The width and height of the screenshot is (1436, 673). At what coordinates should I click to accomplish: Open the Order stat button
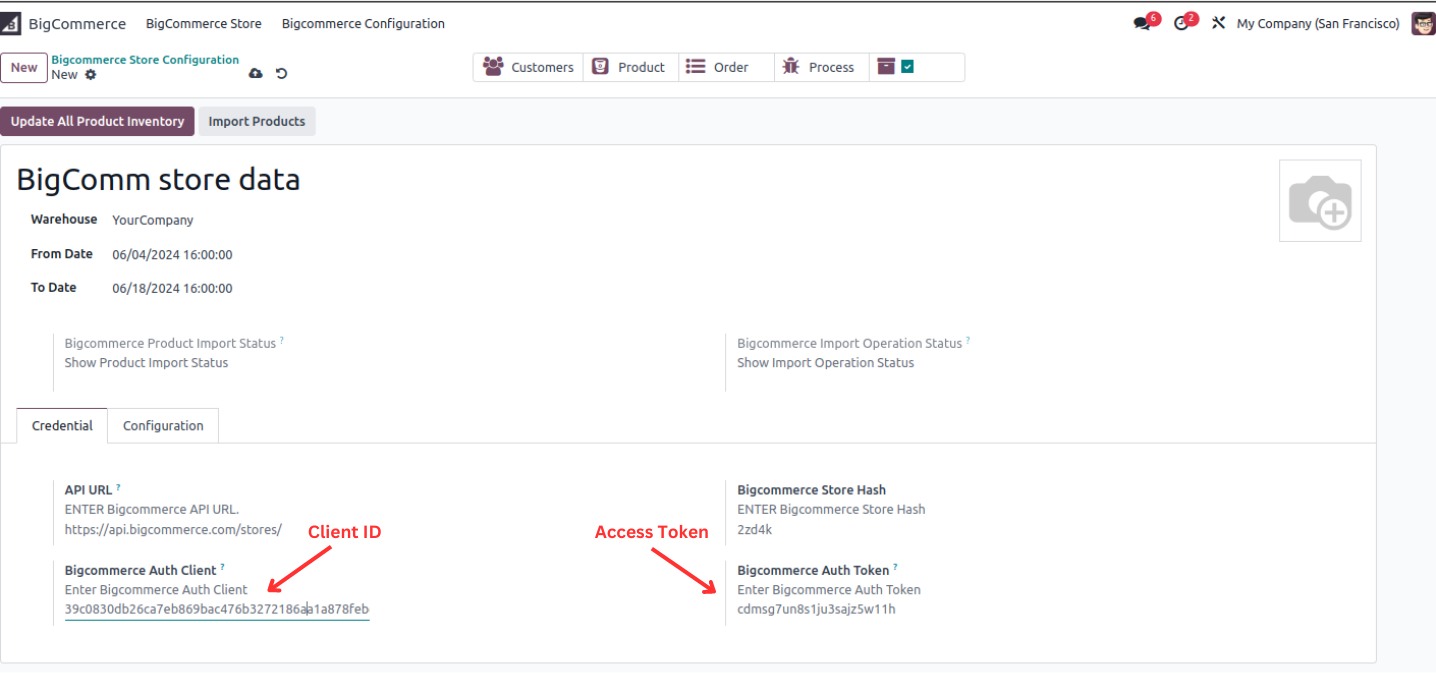pos(727,67)
